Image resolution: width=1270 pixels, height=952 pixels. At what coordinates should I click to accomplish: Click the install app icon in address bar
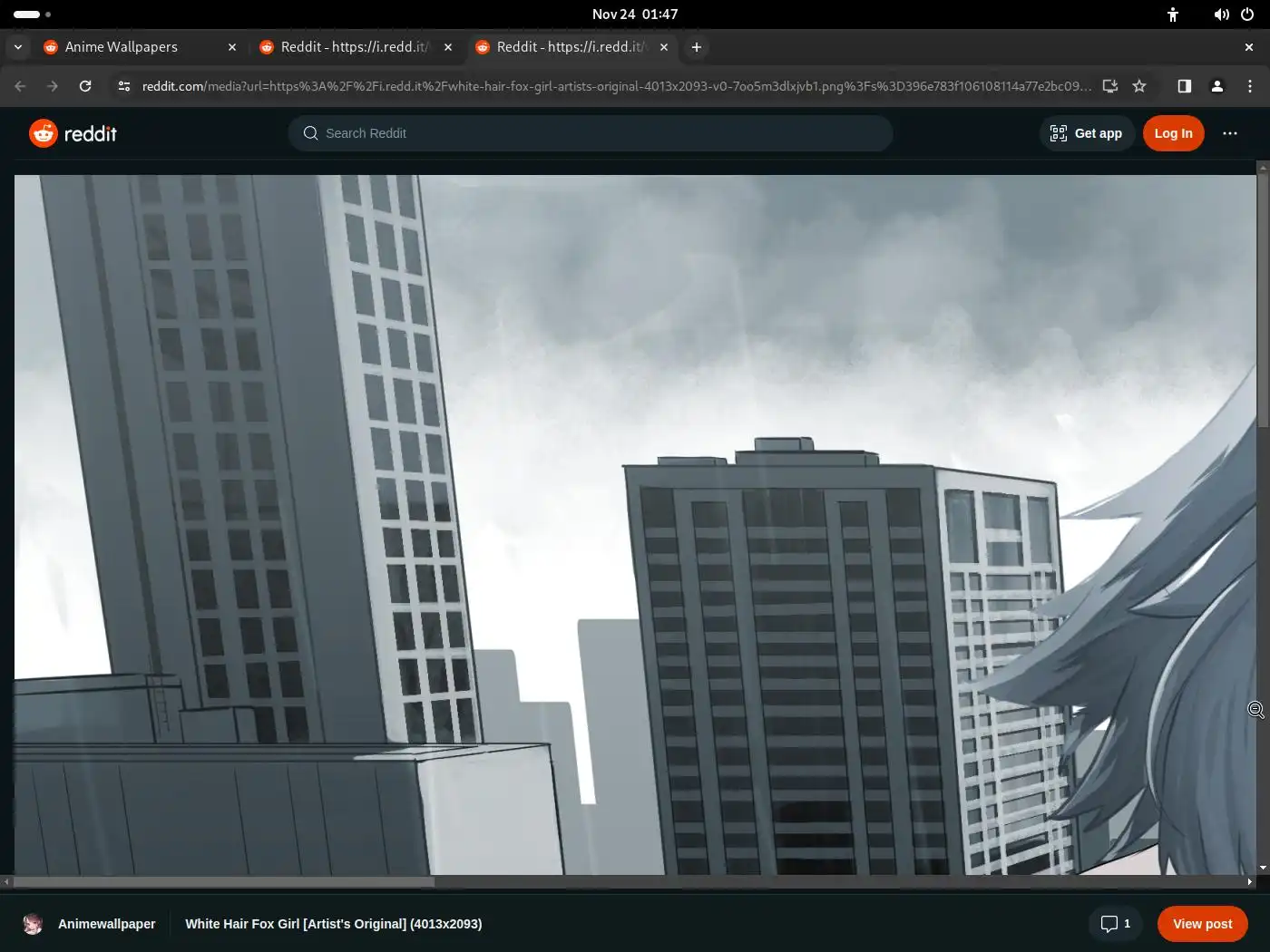(x=1110, y=86)
